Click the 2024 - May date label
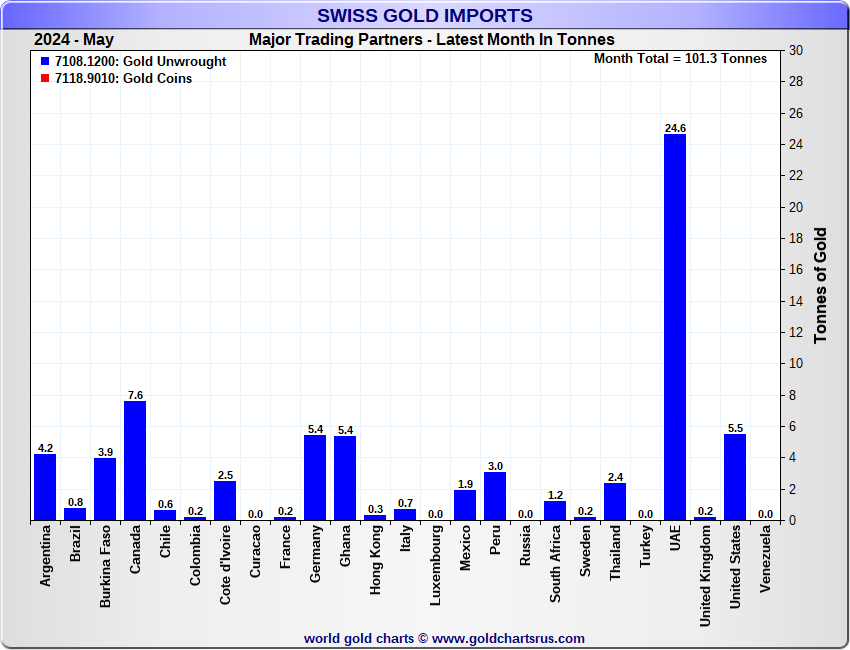850x650 pixels. point(74,40)
